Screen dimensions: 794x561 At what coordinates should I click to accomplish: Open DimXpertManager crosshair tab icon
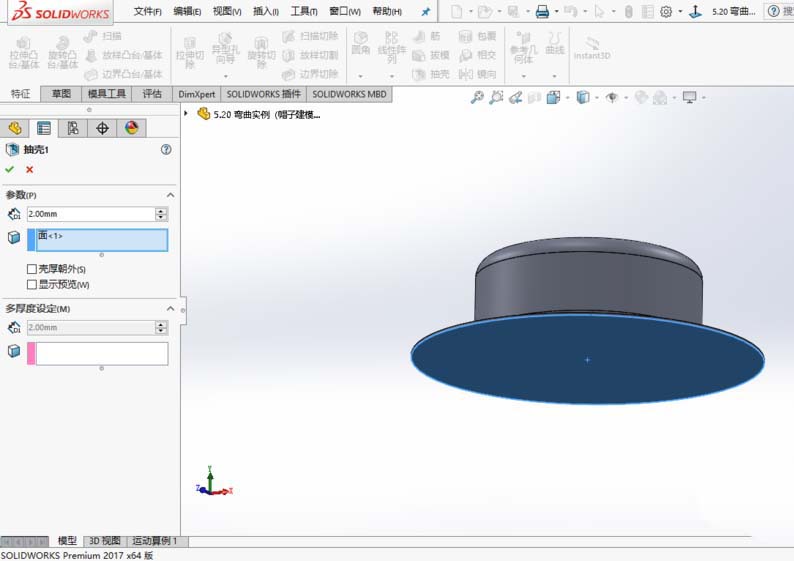pyautogui.click(x=102, y=128)
